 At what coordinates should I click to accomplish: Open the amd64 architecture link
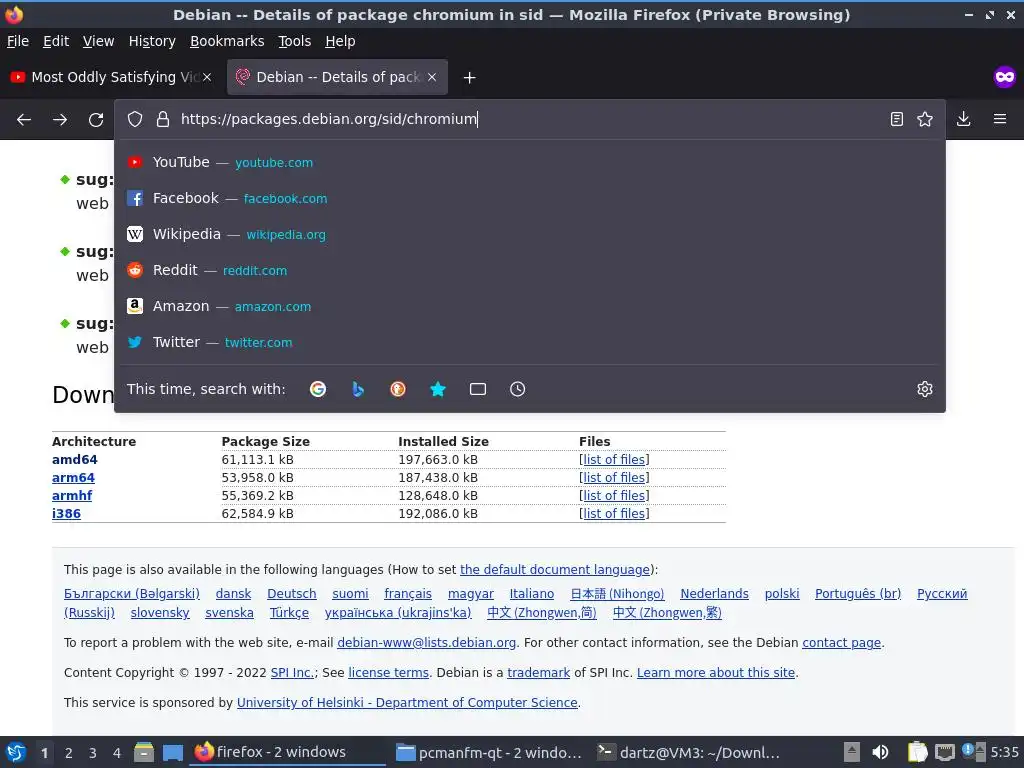[74, 460]
